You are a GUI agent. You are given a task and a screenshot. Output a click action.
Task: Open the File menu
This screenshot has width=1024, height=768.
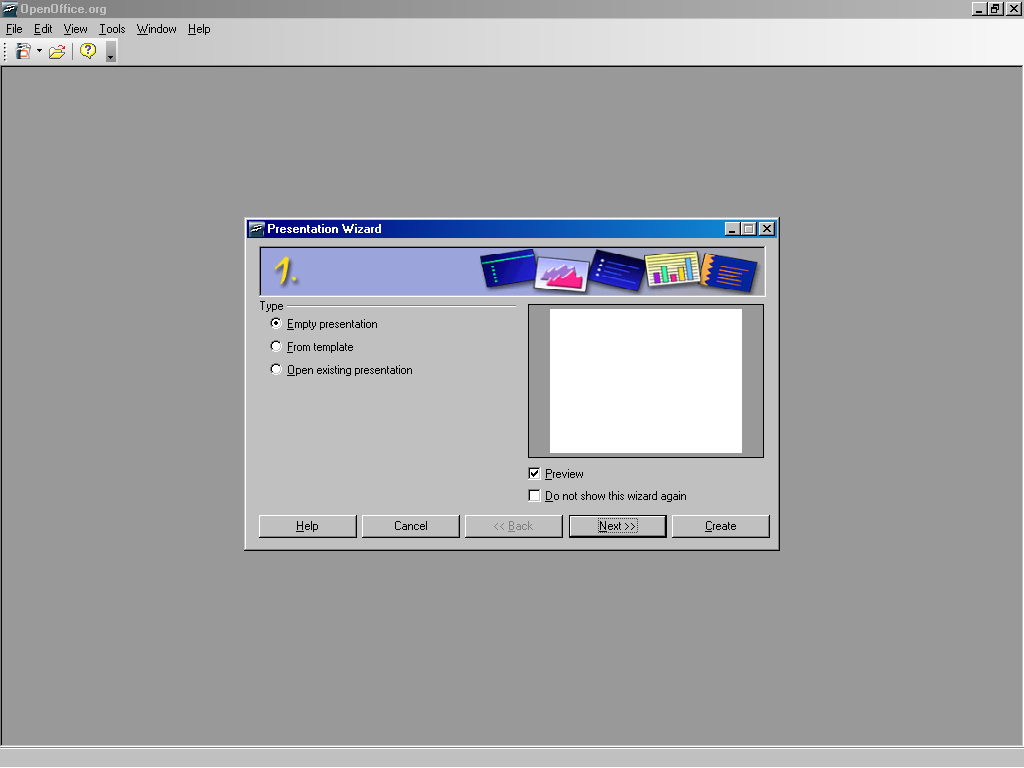14,29
